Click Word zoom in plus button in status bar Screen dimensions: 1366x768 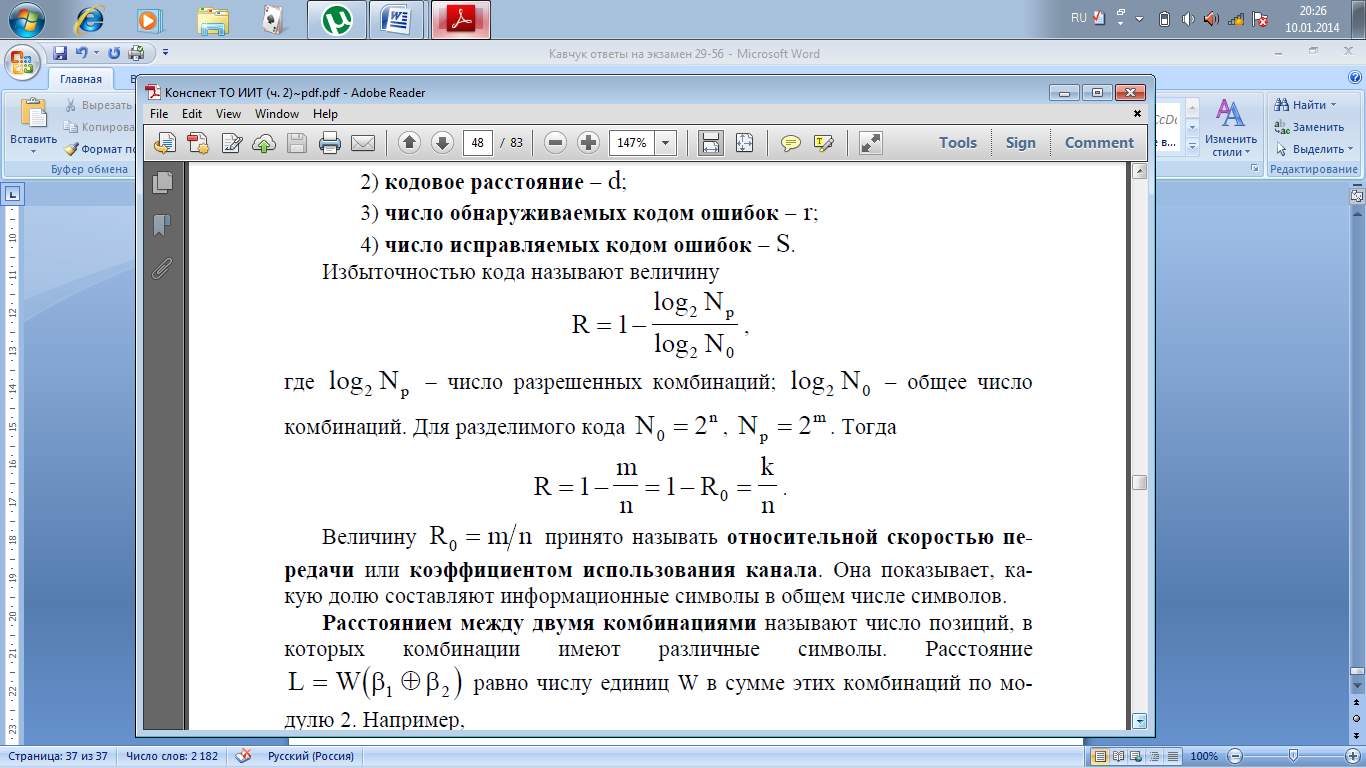[x=1351, y=756]
